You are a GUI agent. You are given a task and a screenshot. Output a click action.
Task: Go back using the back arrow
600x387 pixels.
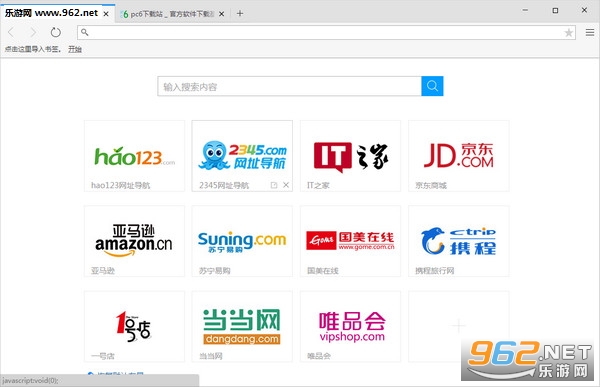coord(11,33)
